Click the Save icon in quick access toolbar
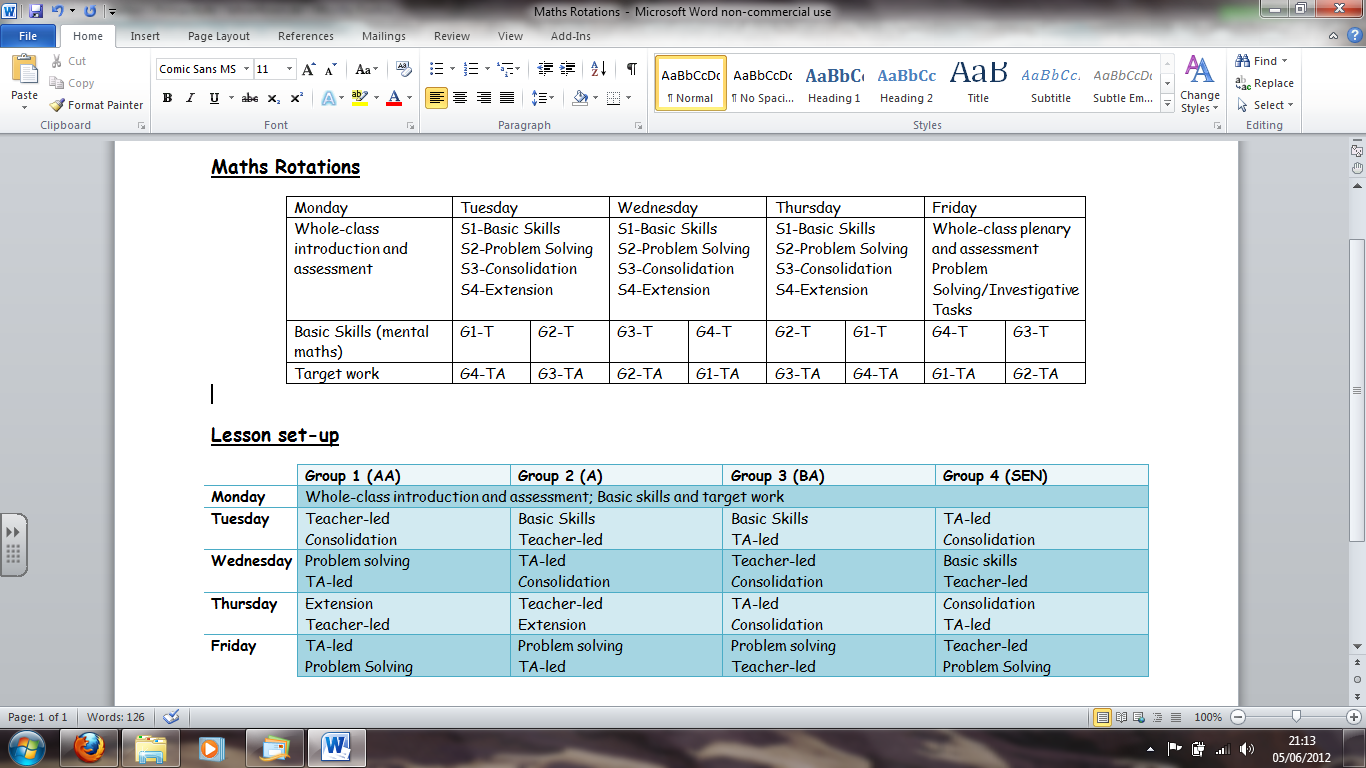This screenshot has width=1366, height=768. click(36, 12)
